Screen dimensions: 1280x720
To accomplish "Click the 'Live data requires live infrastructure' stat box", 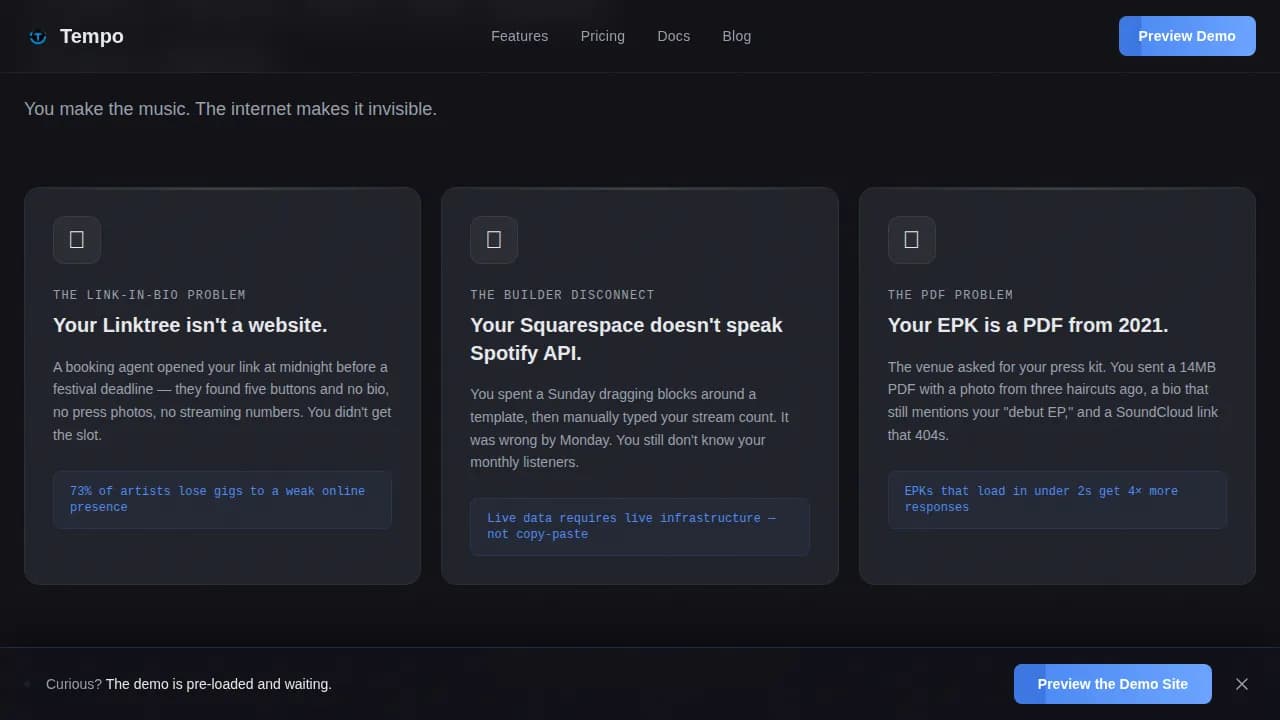I will [x=640, y=527].
